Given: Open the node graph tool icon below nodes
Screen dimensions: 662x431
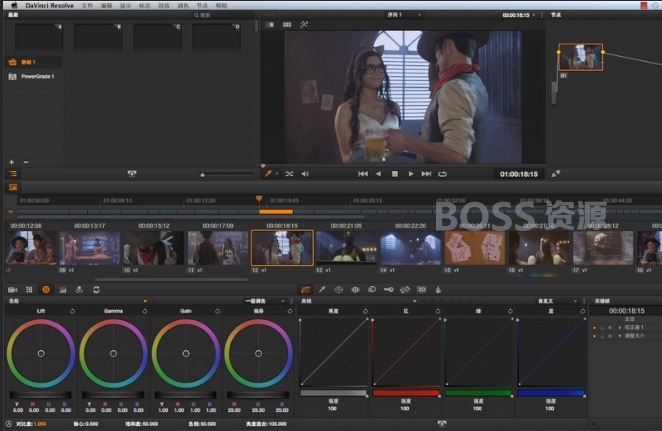Looking at the screenshot, I should point(556,173).
